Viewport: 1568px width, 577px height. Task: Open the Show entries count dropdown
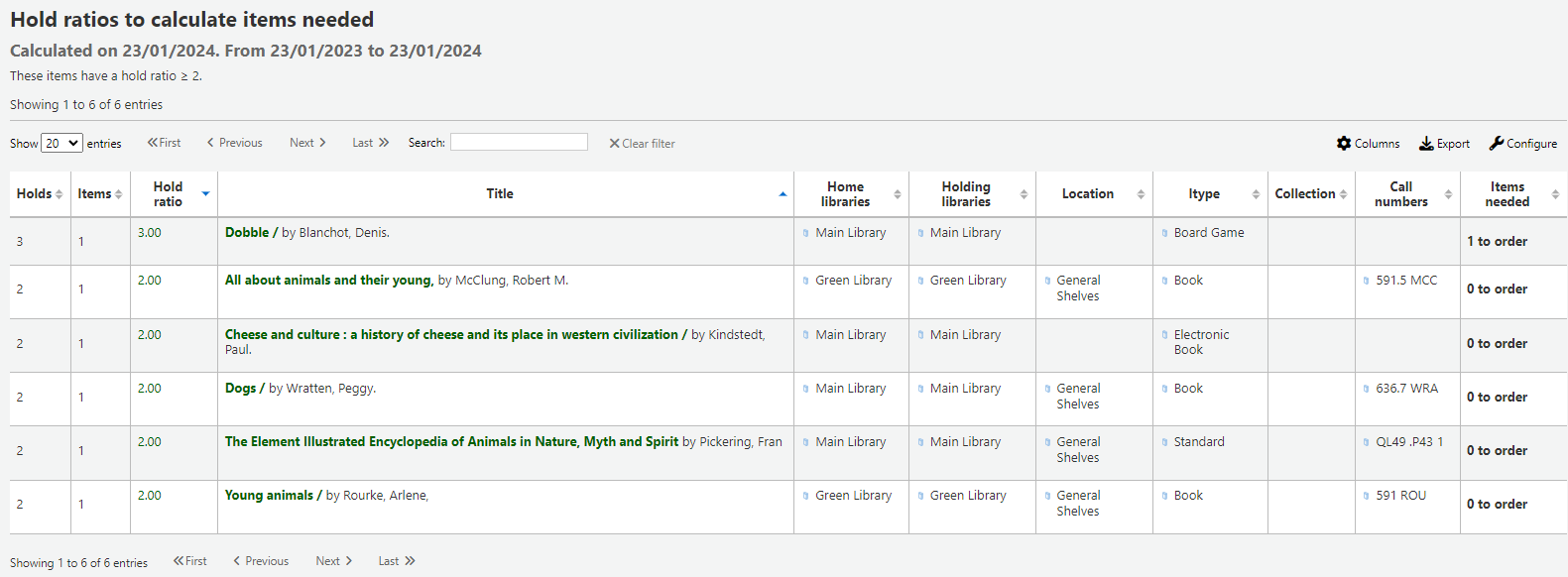pyautogui.click(x=61, y=144)
